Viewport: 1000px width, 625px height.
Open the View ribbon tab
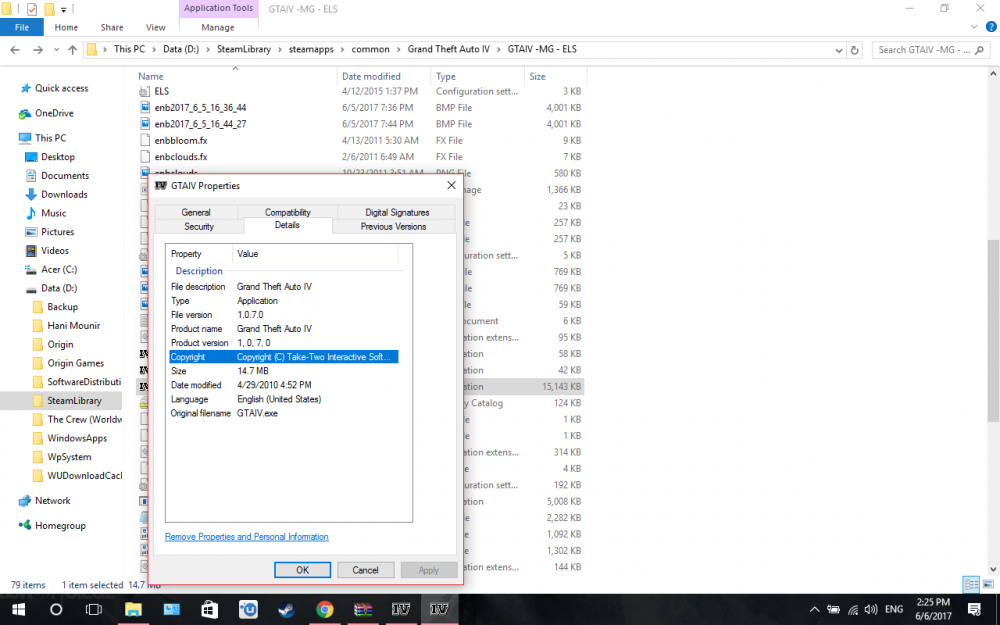pyautogui.click(x=156, y=27)
